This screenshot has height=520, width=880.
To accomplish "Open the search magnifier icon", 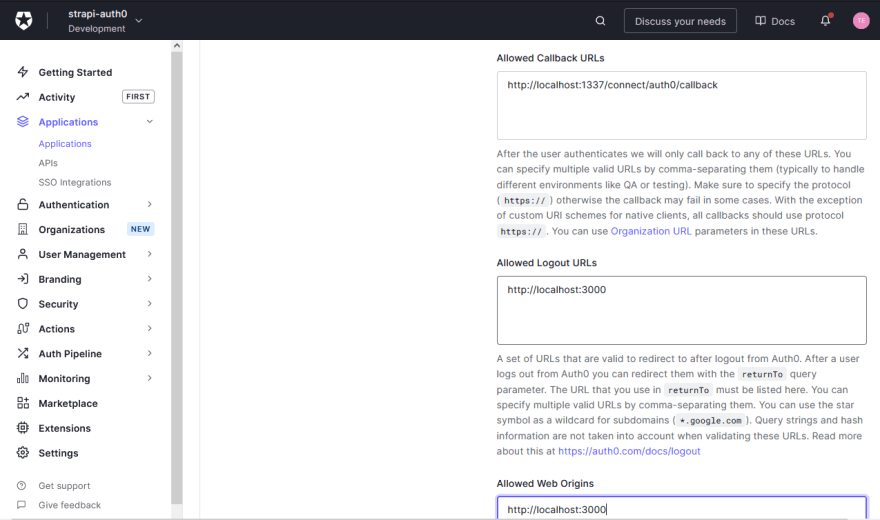I will click(x=600, y=21).
